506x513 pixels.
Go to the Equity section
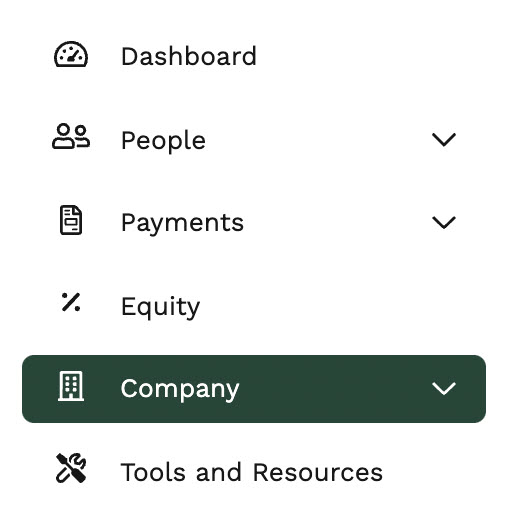tap(160, 307)
